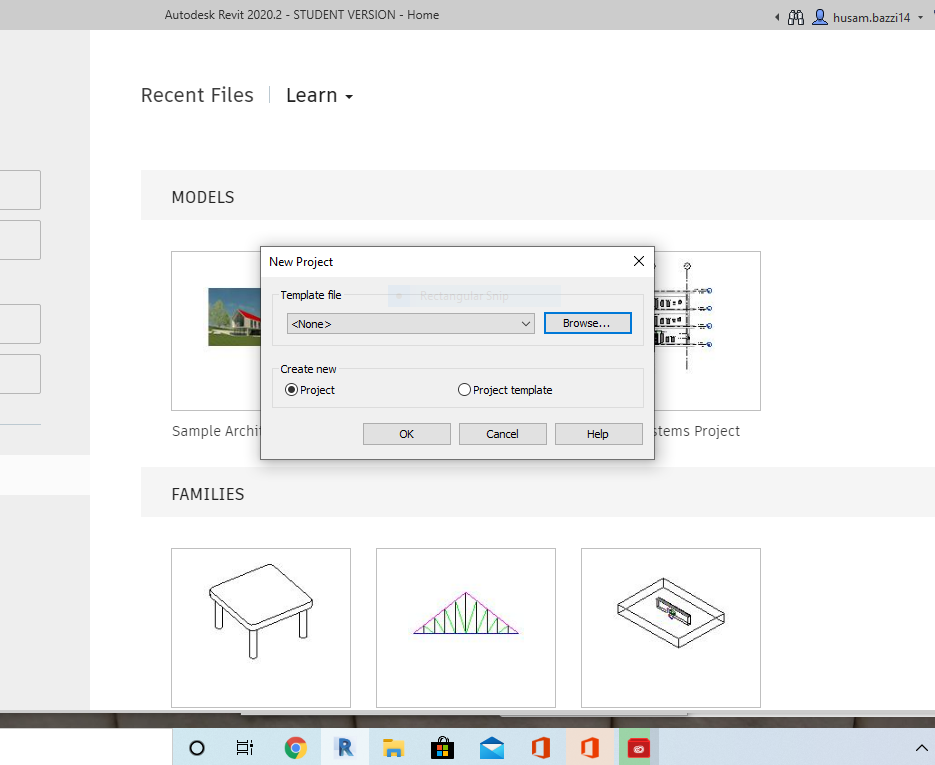The width and height of the screenshot is (935, 765).
Task: Open the Learn dropdown on home page
Action: coord(320,95)
